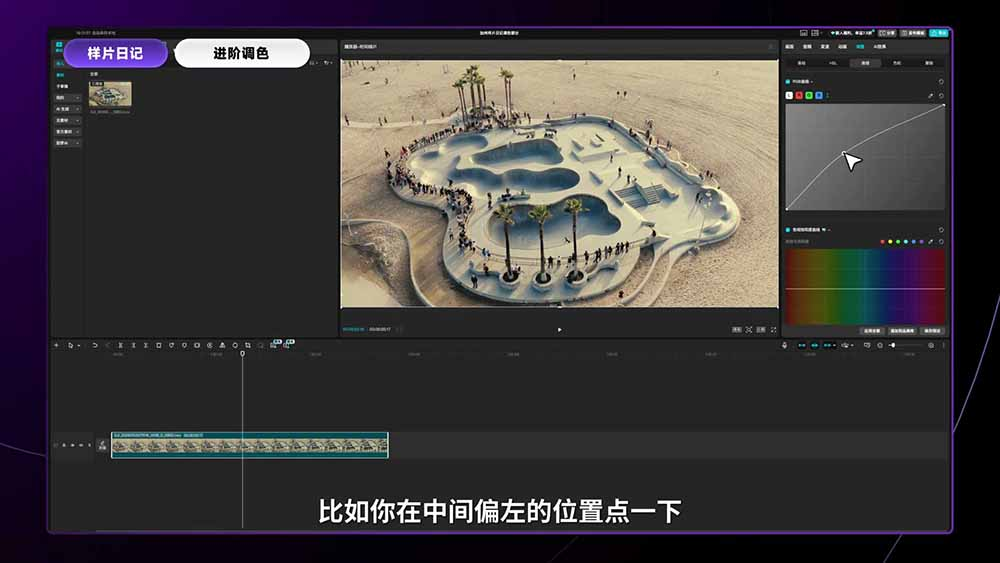Select the active Curves sub-tab

click(865, 63)
